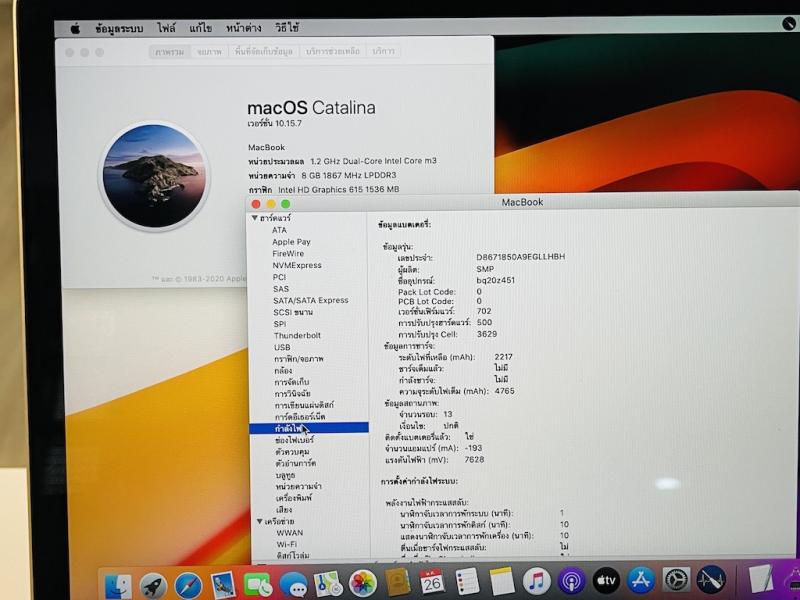Select กล้อง in the sidebar
Image resolution: width=800 pixels, height=600 pixels.
(x=283, y=371)
